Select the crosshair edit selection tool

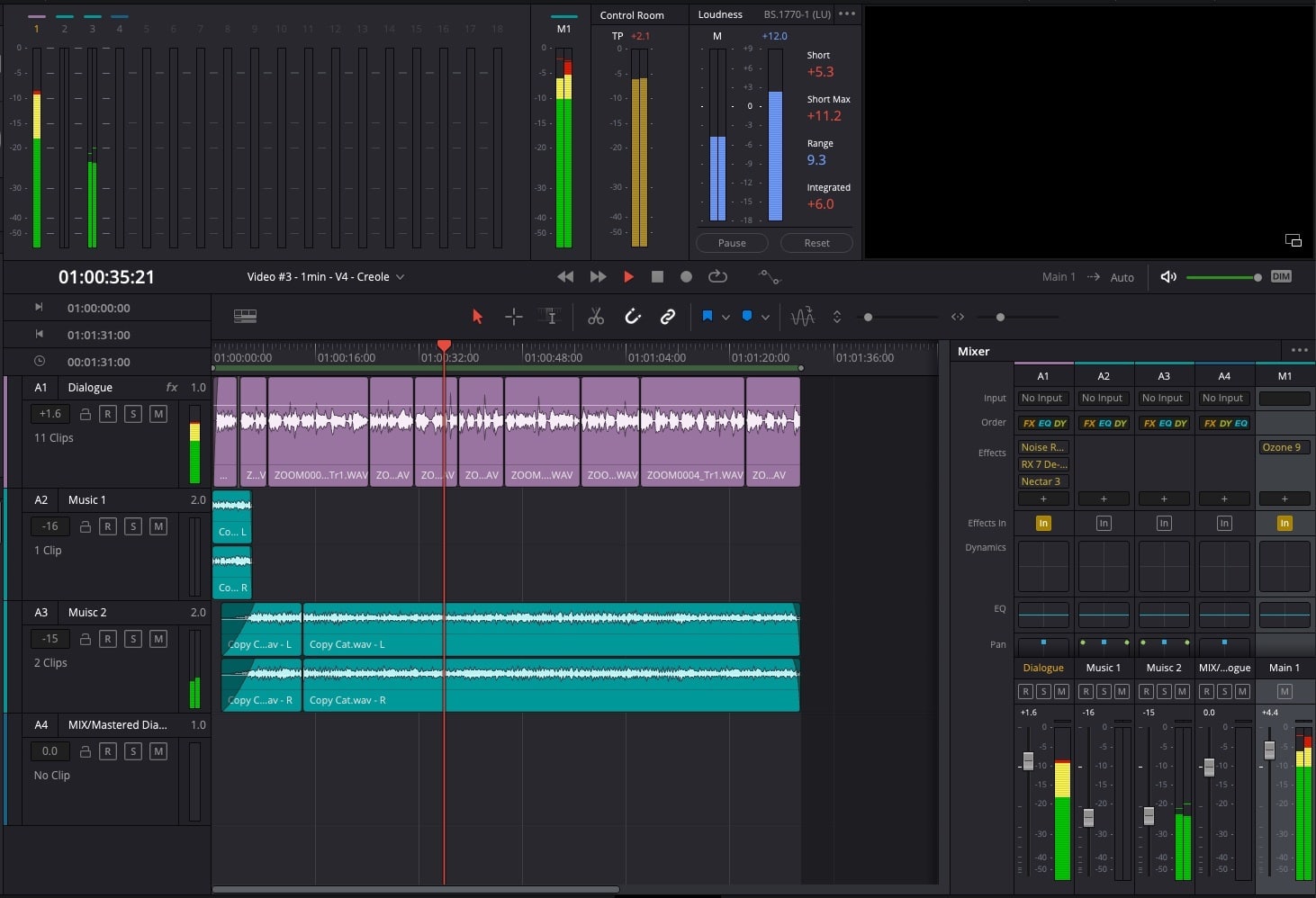point(513,317)
